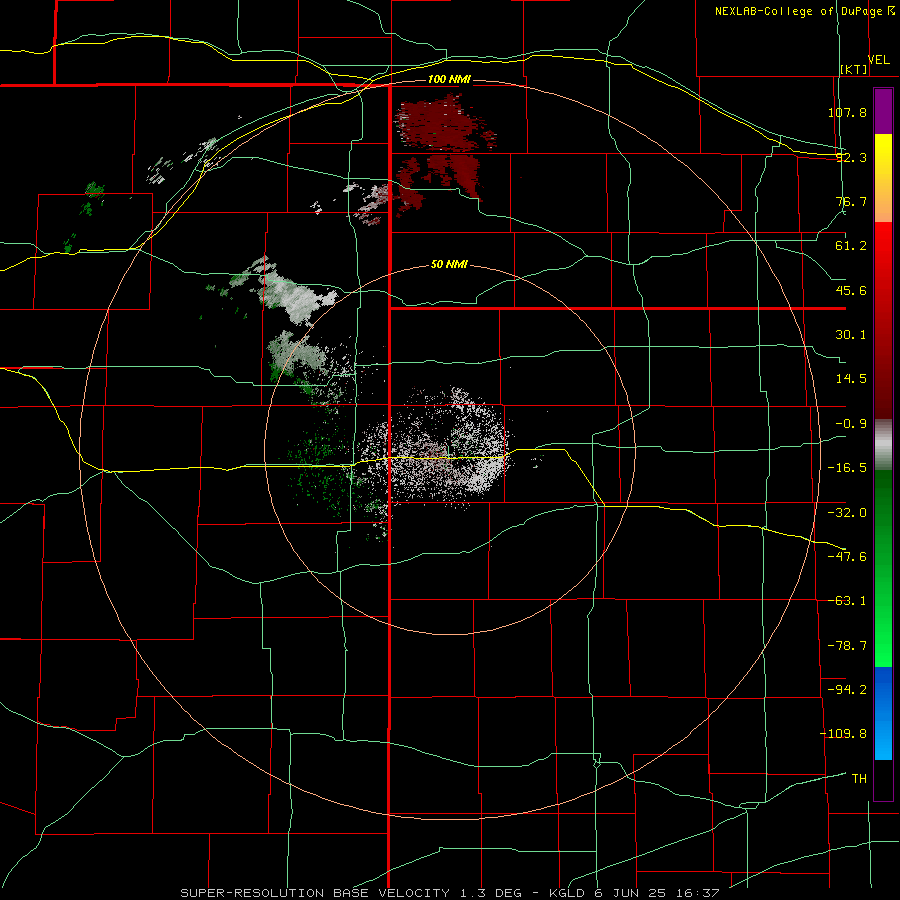Click the 50 NMI range ring label
900x900 pixels.
point(449,265)
